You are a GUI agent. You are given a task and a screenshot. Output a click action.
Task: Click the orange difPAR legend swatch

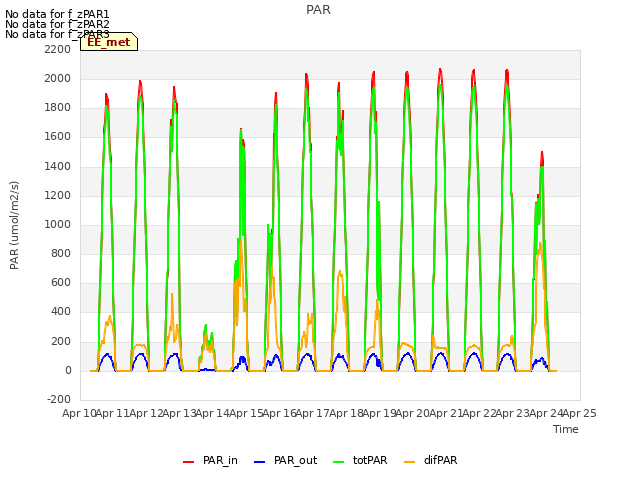[x=409, y=462]
